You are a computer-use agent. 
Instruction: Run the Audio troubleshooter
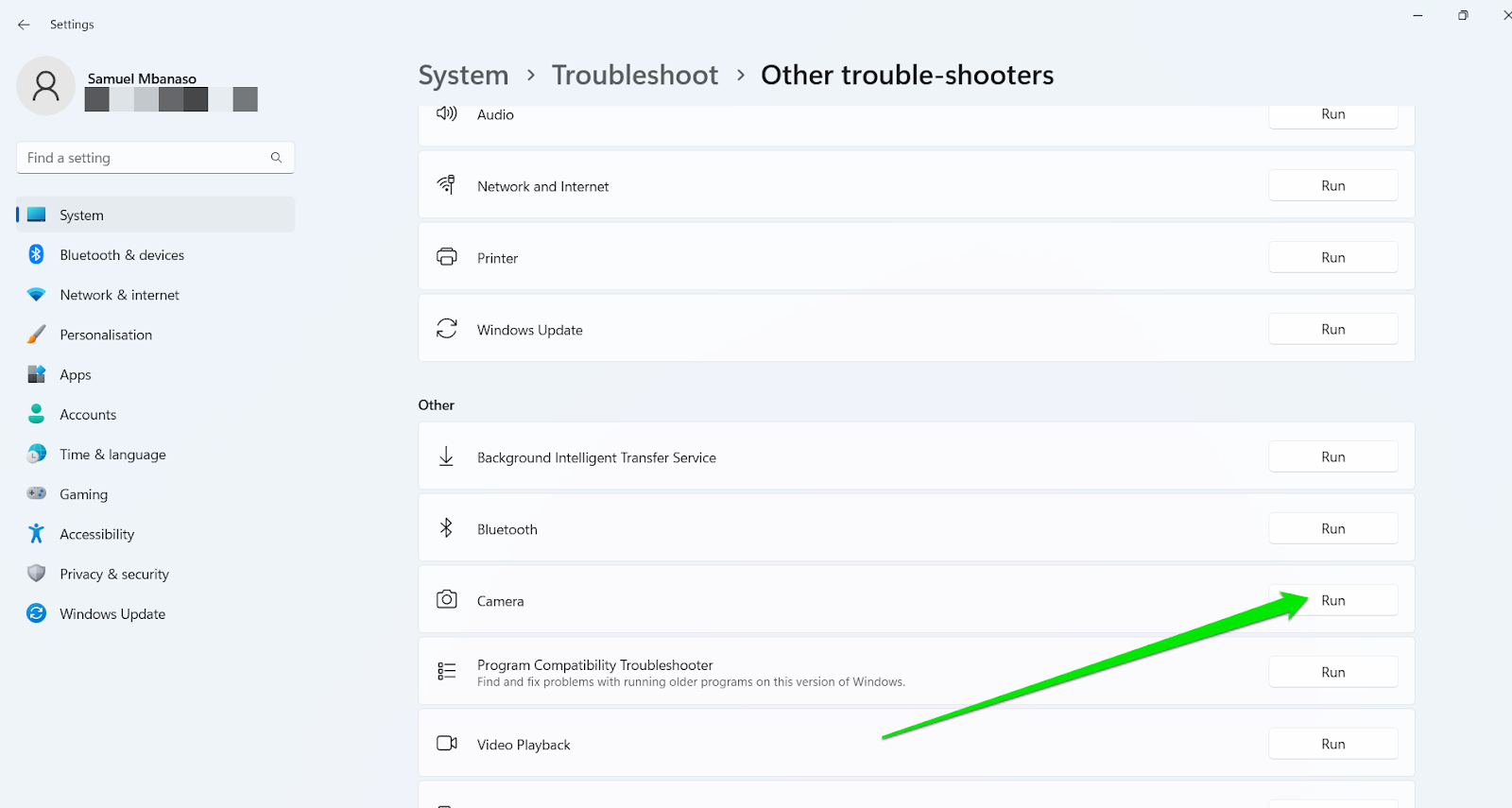click(1333, 114)
